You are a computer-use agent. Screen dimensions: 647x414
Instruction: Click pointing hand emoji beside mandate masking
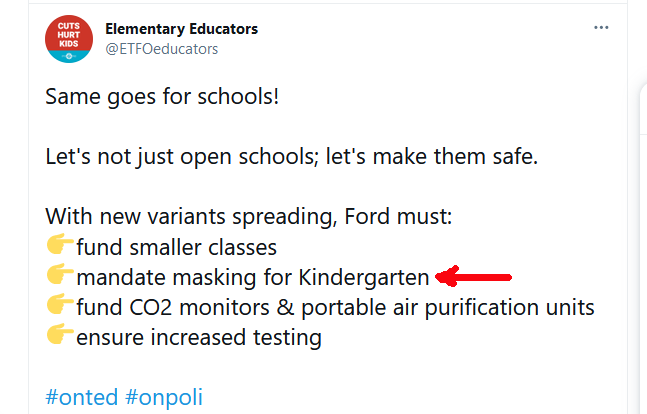pos(60,274)
